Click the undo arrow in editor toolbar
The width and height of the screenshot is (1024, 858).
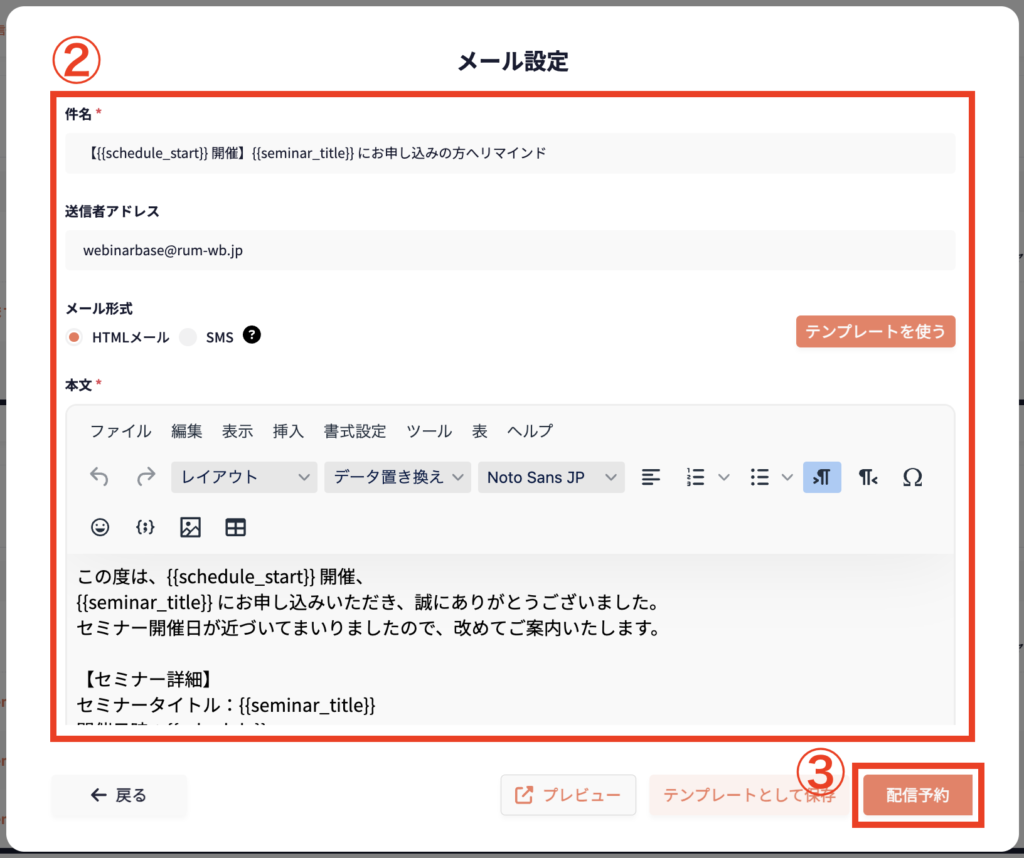click(99, 477)
